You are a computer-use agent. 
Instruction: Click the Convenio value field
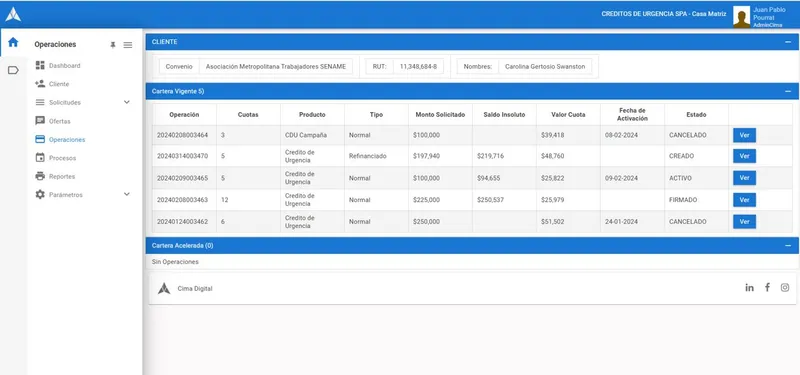pyautogui.click(x=276, y=66)
